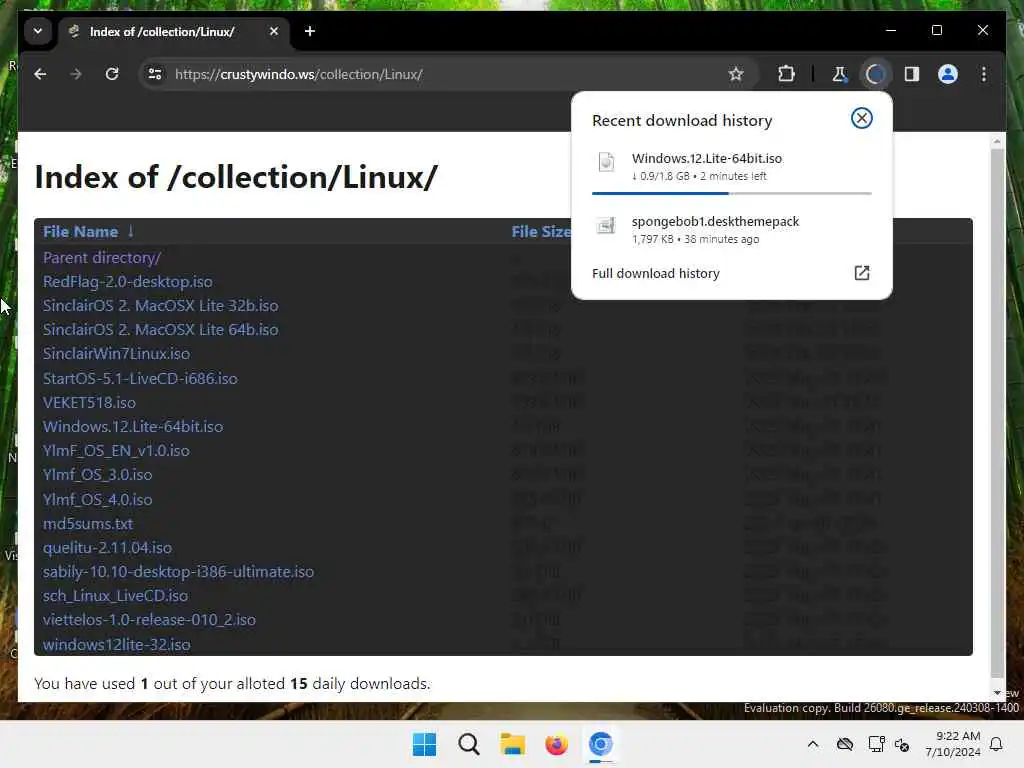Download windows12lite-32.iso
Viewport: 1024px width, 768px height.
[x=116, y=645]
